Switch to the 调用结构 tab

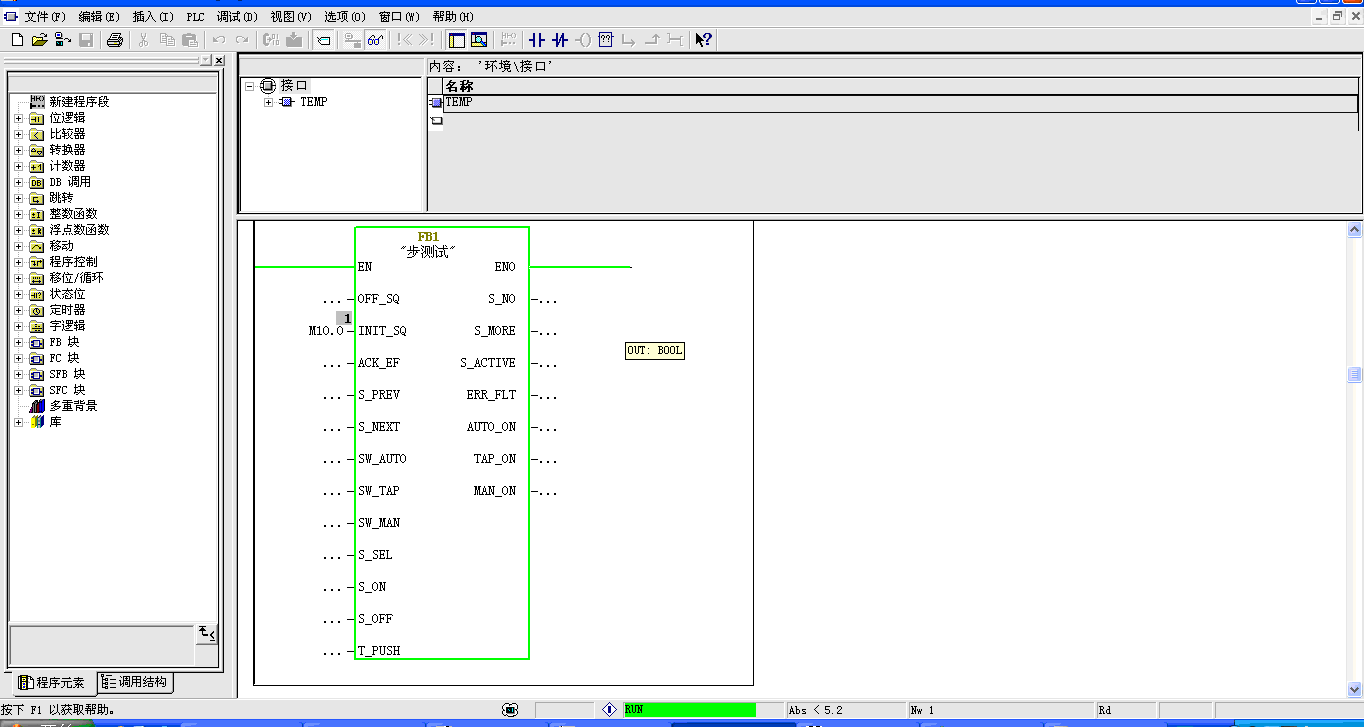coord(136,683)
